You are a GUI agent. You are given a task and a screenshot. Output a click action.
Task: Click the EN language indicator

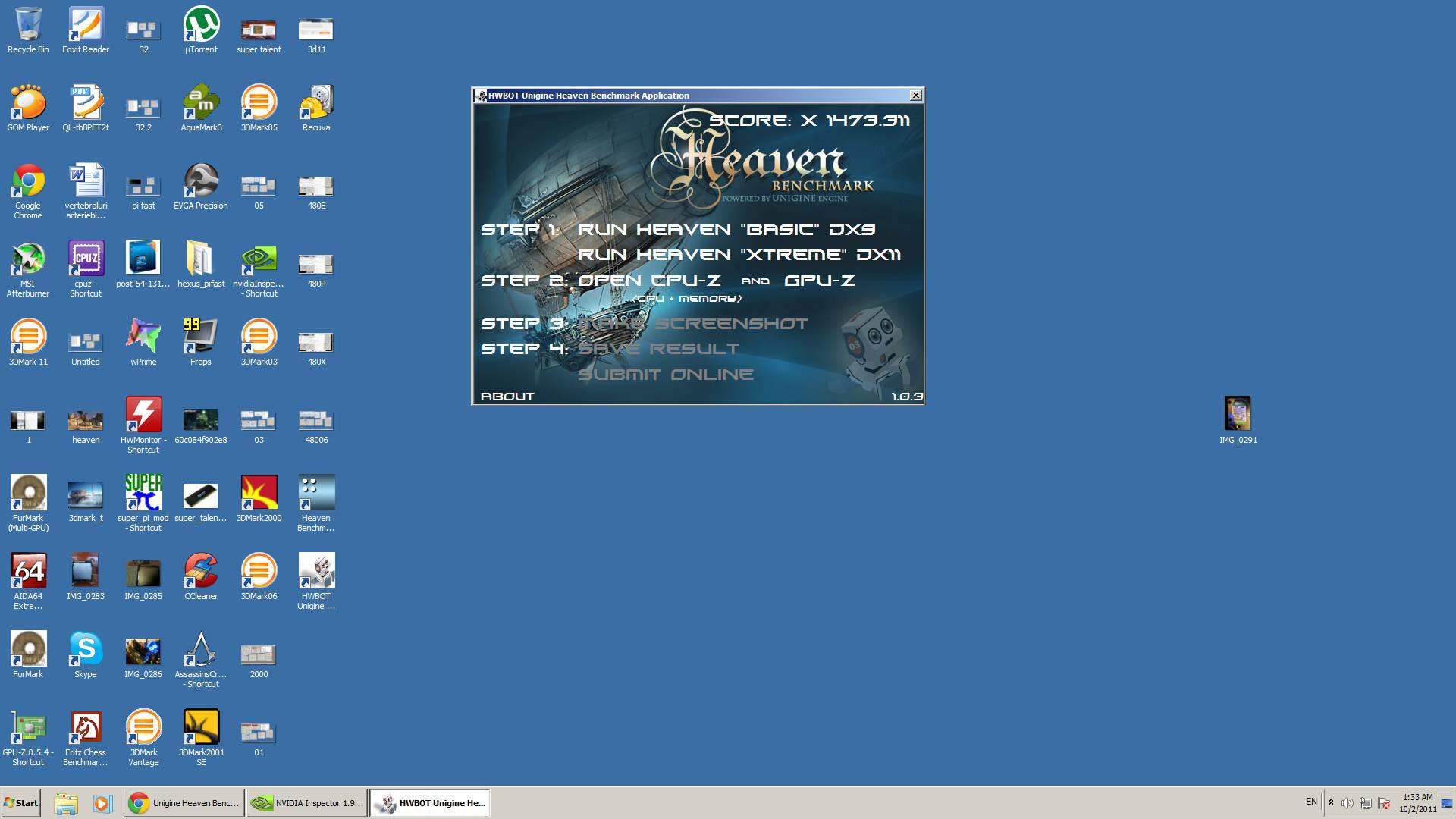click(x=1311, y=802)
